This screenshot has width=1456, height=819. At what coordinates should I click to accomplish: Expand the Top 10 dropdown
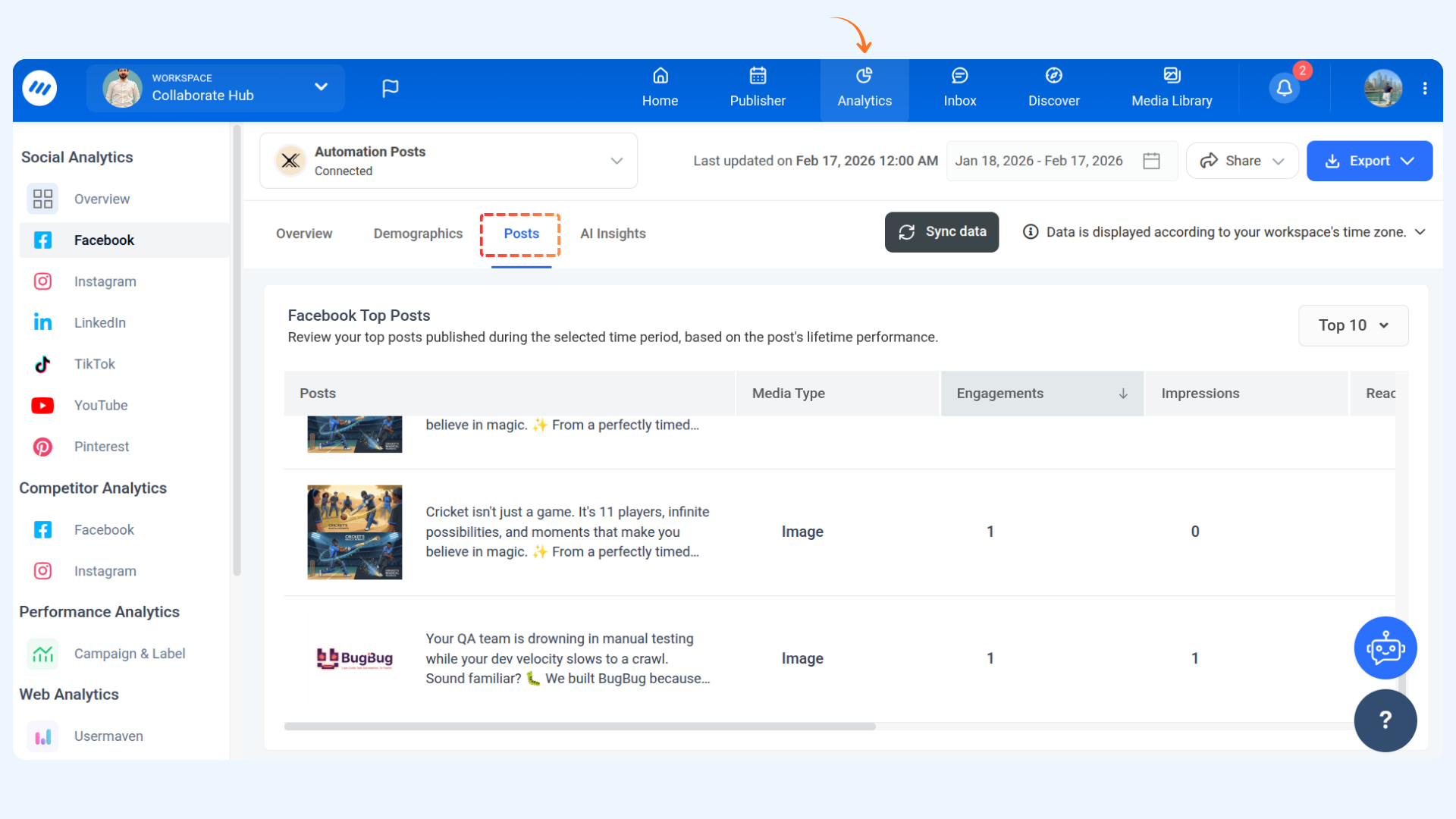1353,325
